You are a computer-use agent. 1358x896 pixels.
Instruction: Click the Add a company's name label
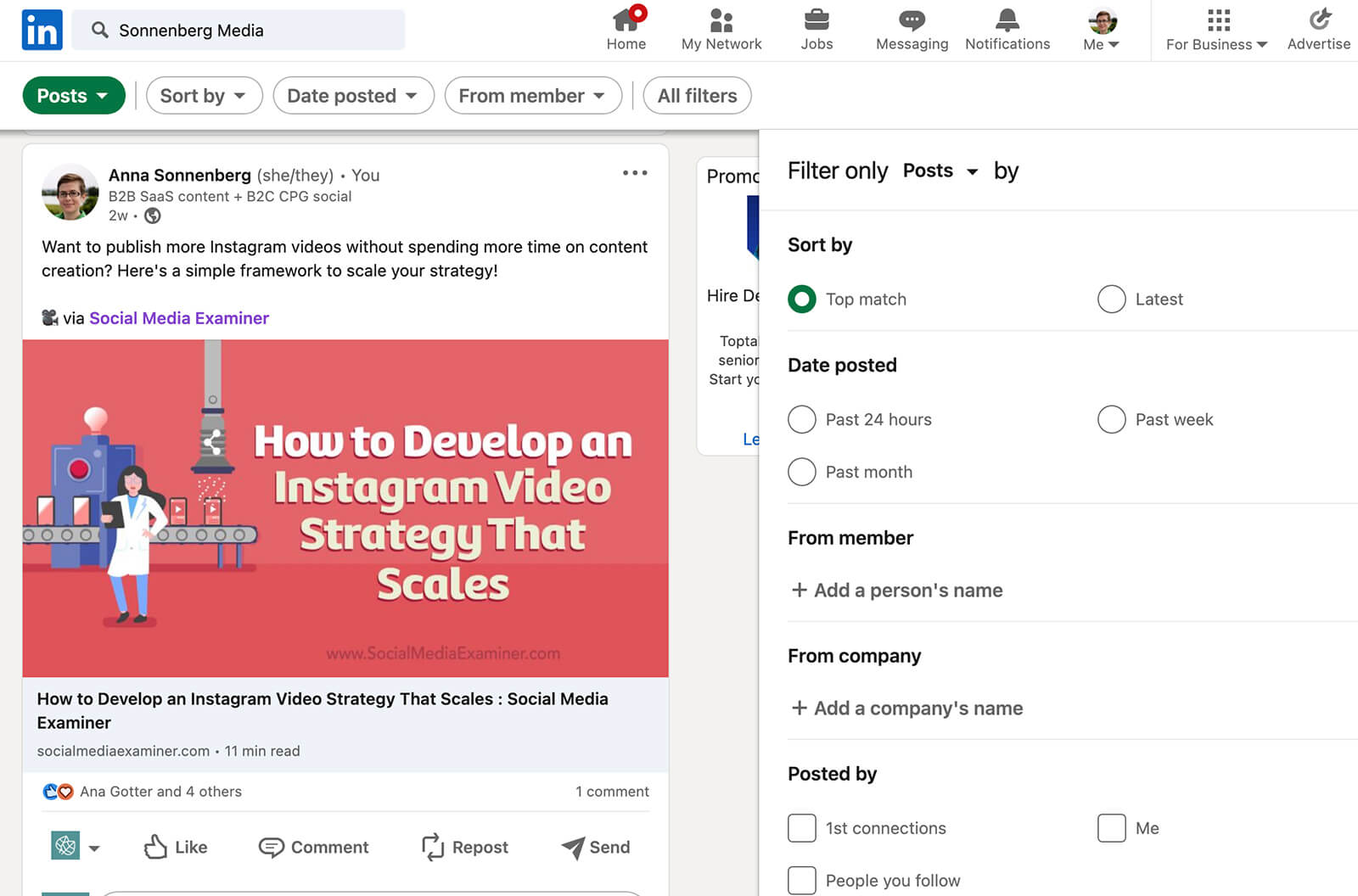918,708
